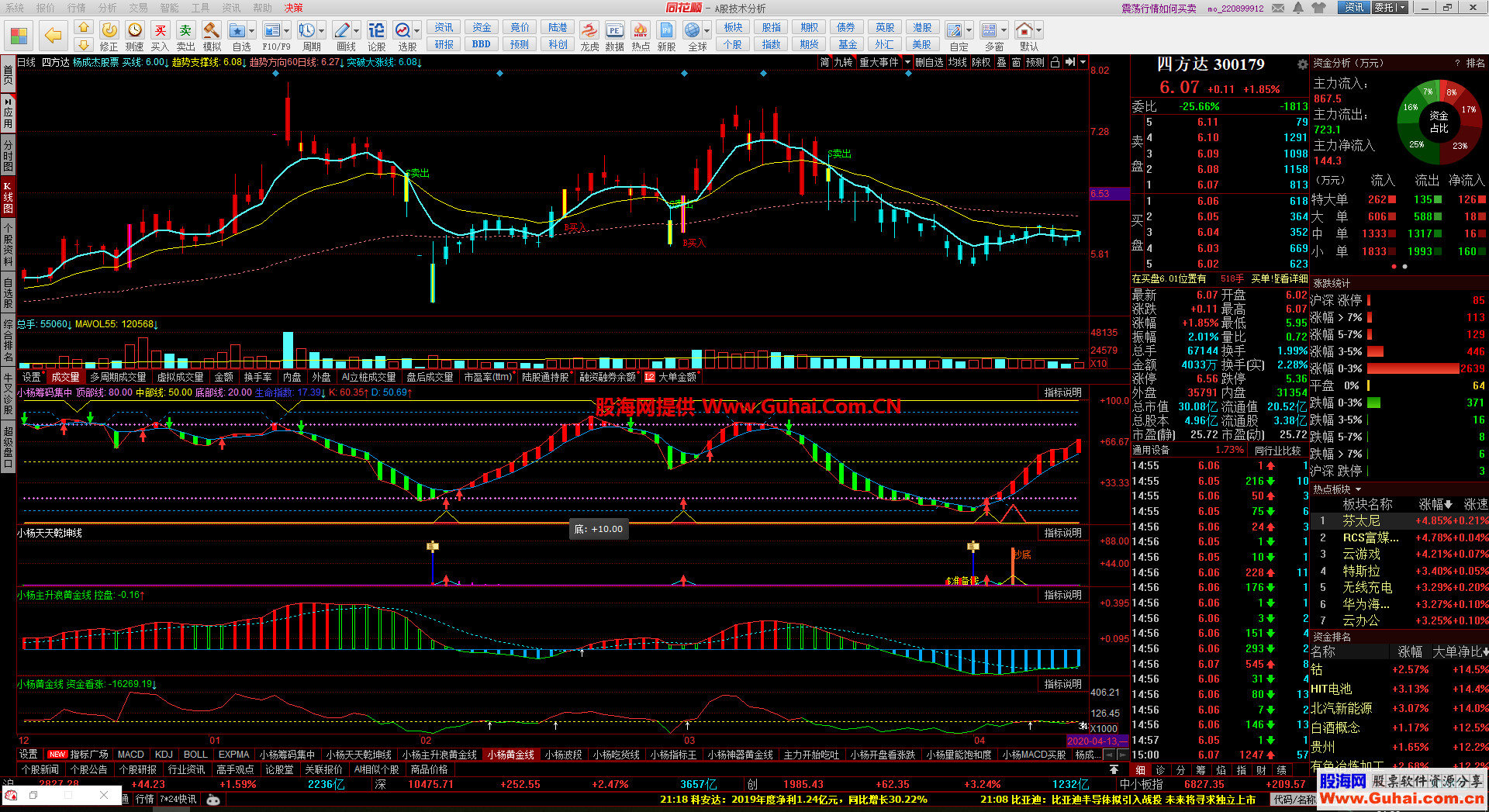Click the 指标说明 button in 小杨筹码集中 panel
Viewport: 1489px width, 812px height.
[1062, 392]
